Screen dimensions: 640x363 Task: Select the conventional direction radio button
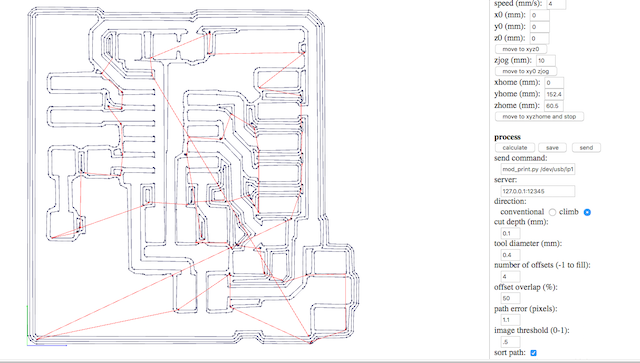coord(552,212)
